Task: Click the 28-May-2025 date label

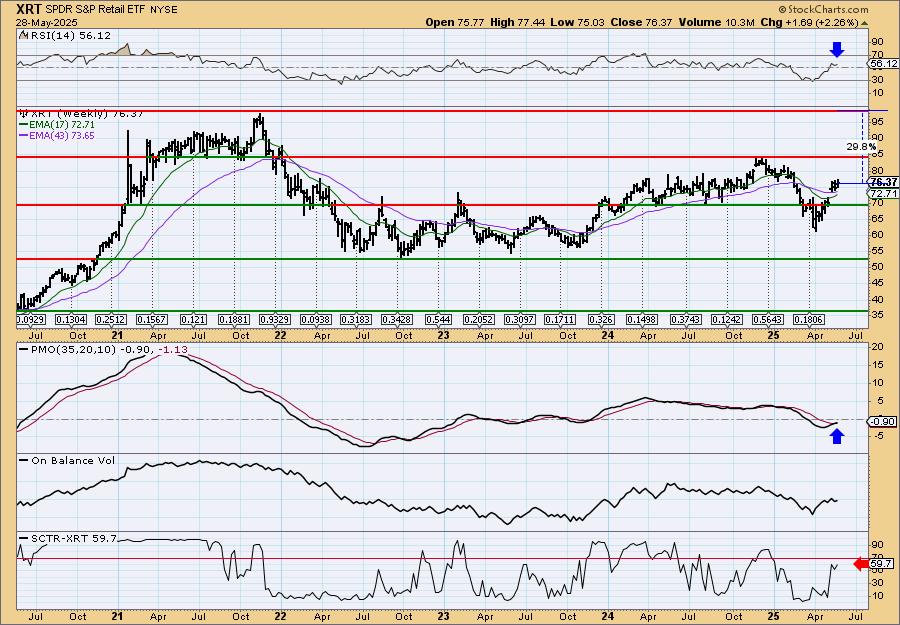Action: (44, 22)
